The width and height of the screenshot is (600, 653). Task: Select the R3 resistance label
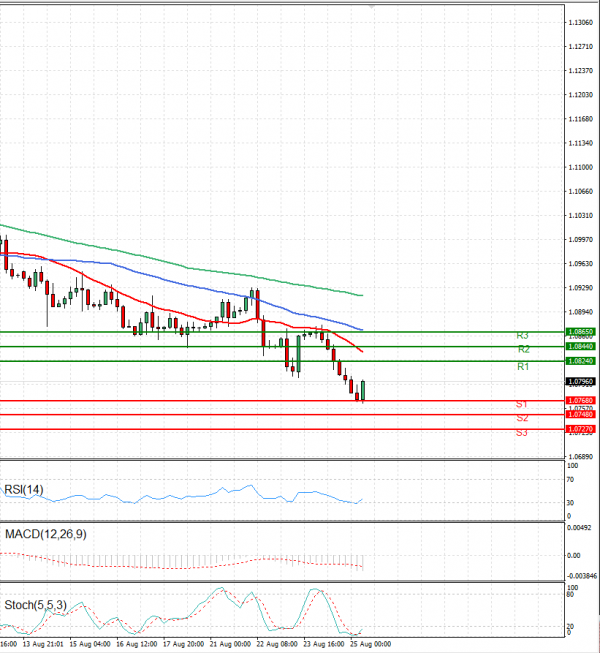pyautogui.click(x=523, y=336)
